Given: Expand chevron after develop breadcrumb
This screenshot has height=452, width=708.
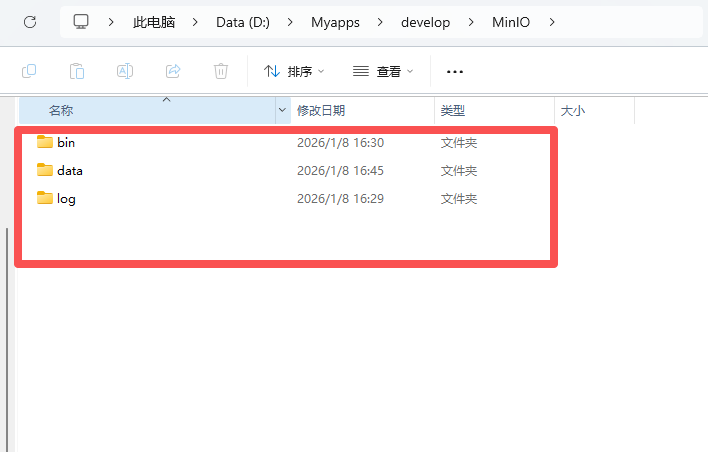Looking at the screenshot, I should coord(471,22).
